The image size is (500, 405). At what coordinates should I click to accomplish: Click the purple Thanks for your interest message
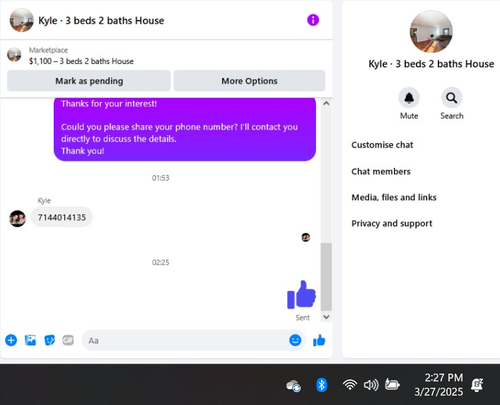click(185, 129)
